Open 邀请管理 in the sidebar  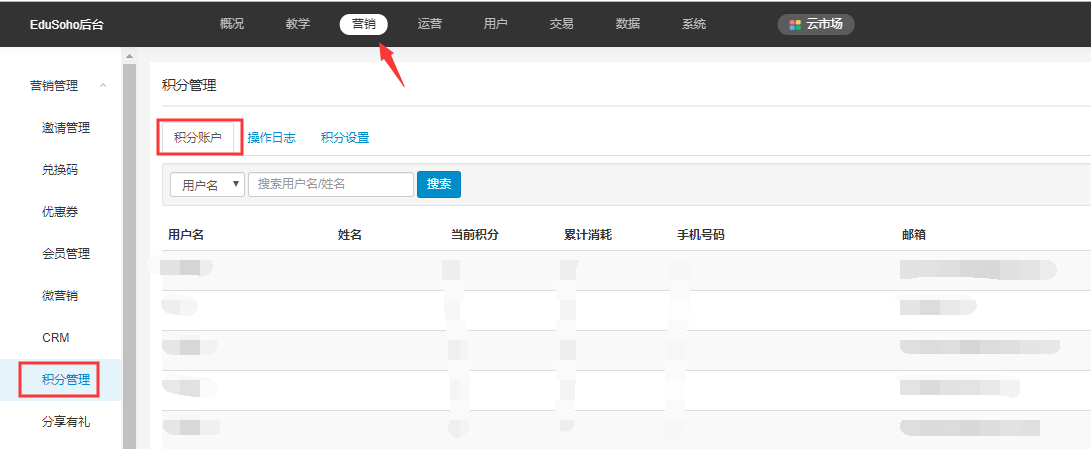coord(66,128)
